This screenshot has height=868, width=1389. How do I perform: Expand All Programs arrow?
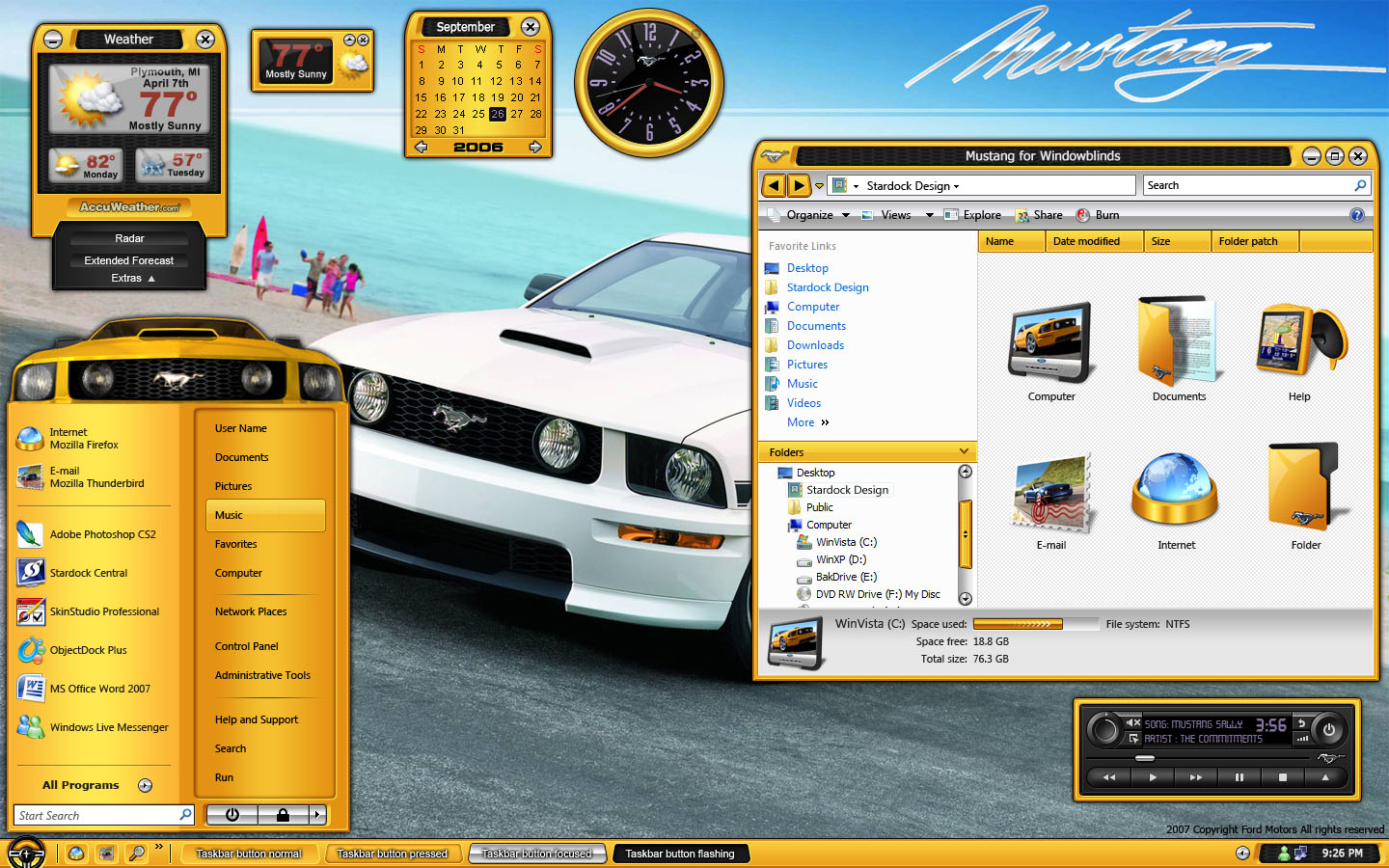click(145, 785)
